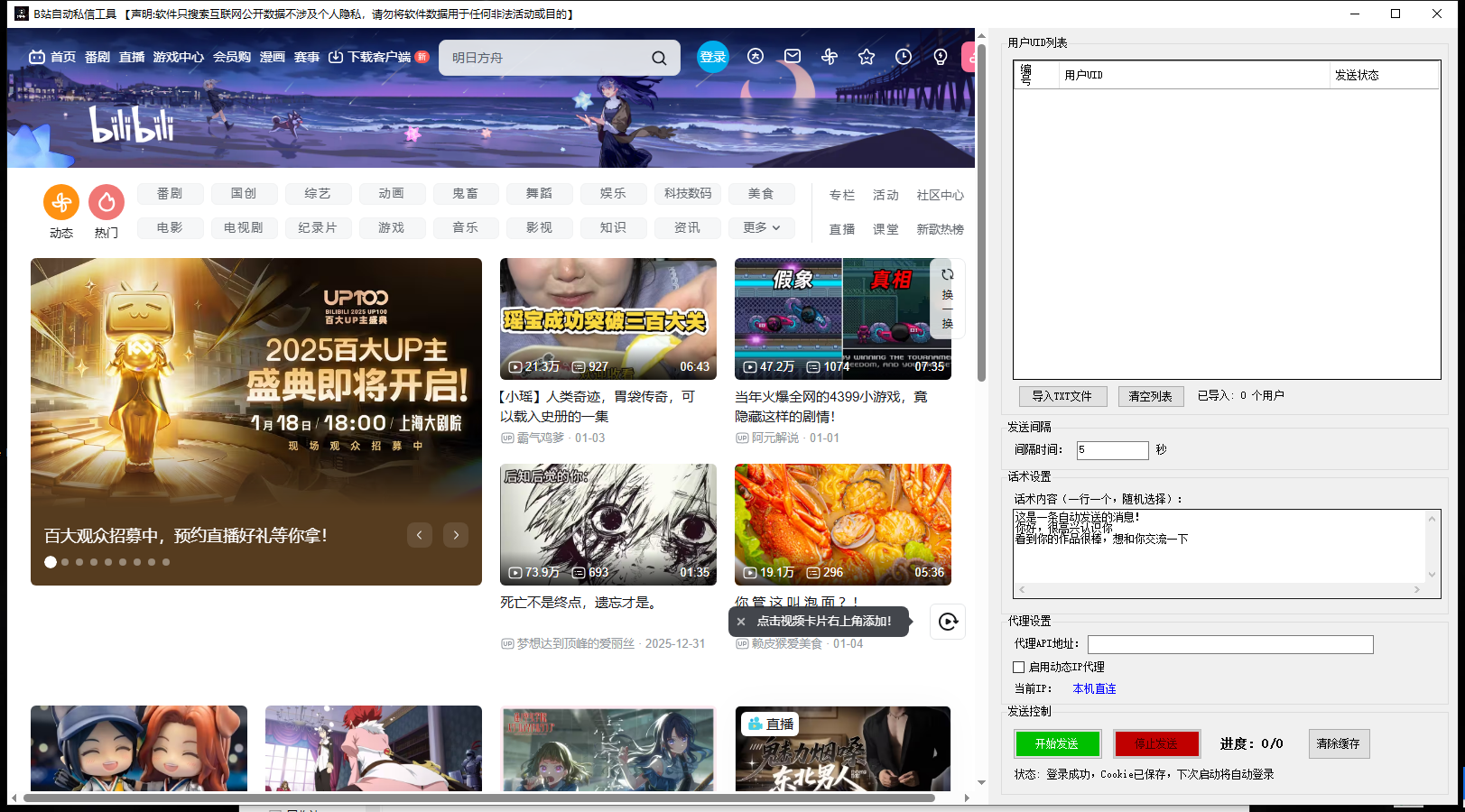Viewport: 1465px width, 812px height.
Task: Click the 代理API地址 input field
Action: point(1229,644)
